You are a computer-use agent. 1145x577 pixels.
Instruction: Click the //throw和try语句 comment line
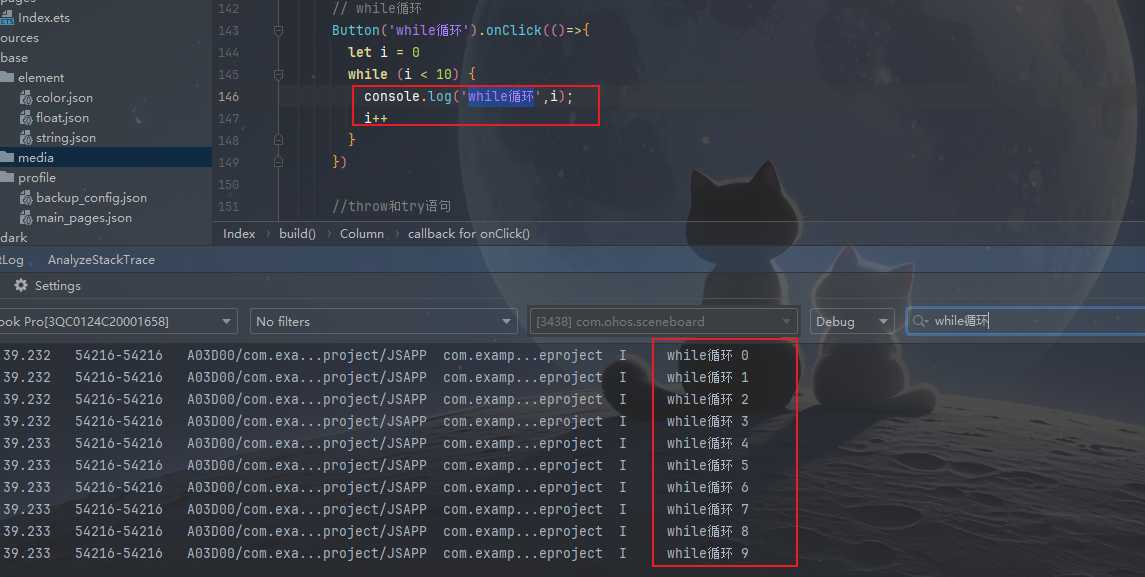coord(391,206)
